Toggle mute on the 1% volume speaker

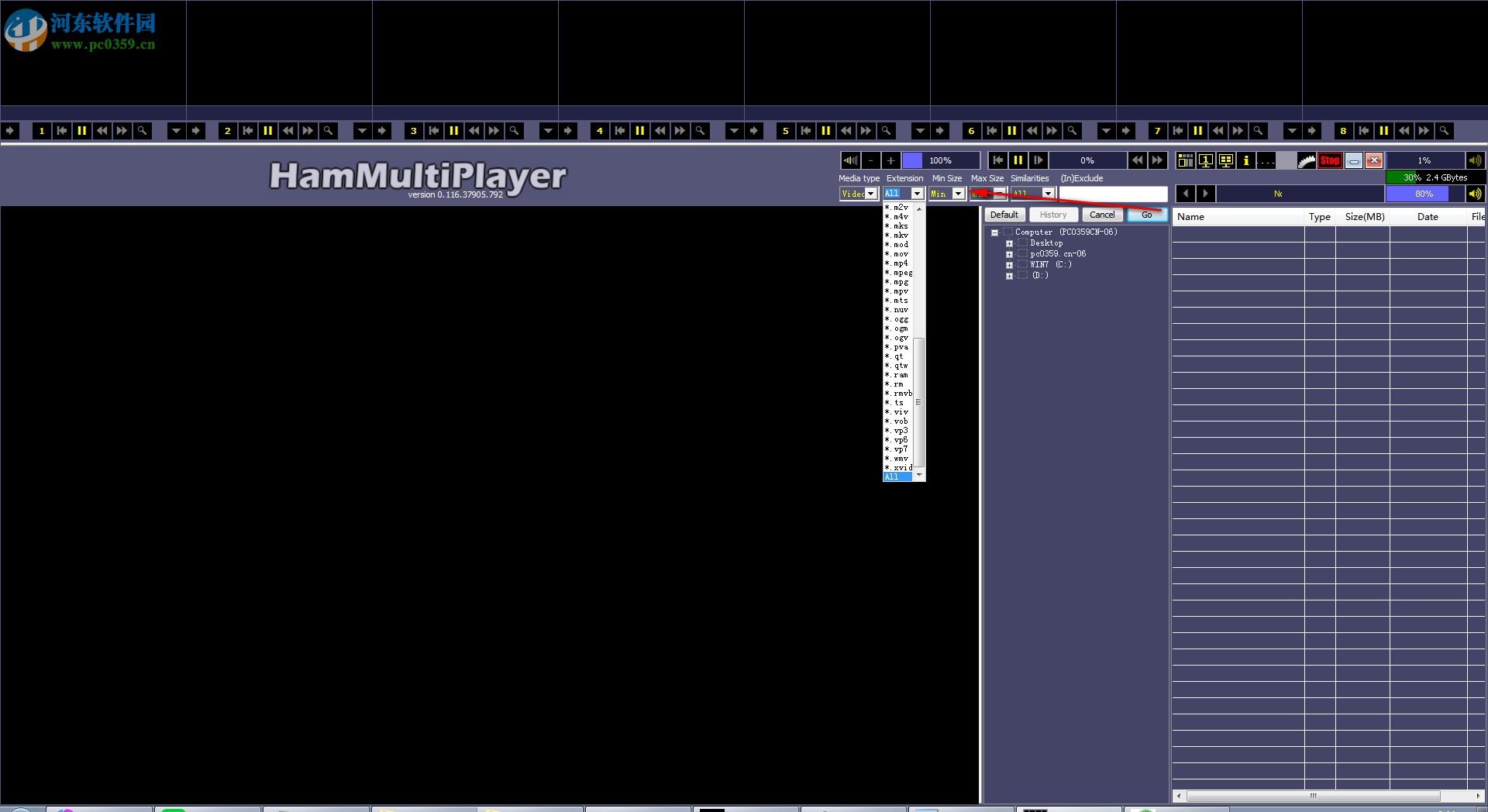coord(1475,160)
